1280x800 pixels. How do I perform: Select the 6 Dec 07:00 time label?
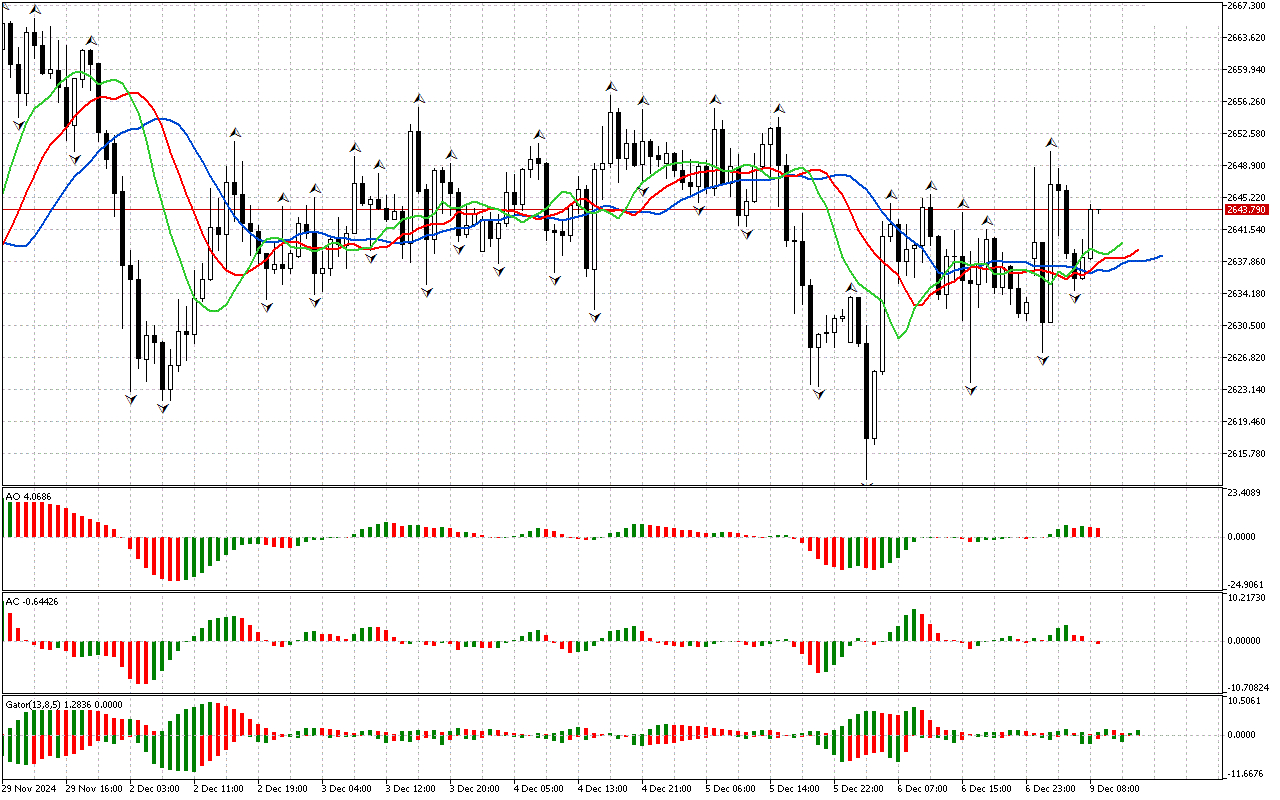pos(924,788)
